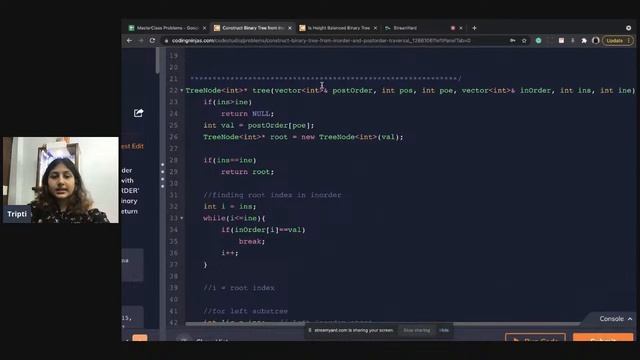Click the Submit button
Screen dimensions: 640x360
pyautogui.click(x=603, y=338)
